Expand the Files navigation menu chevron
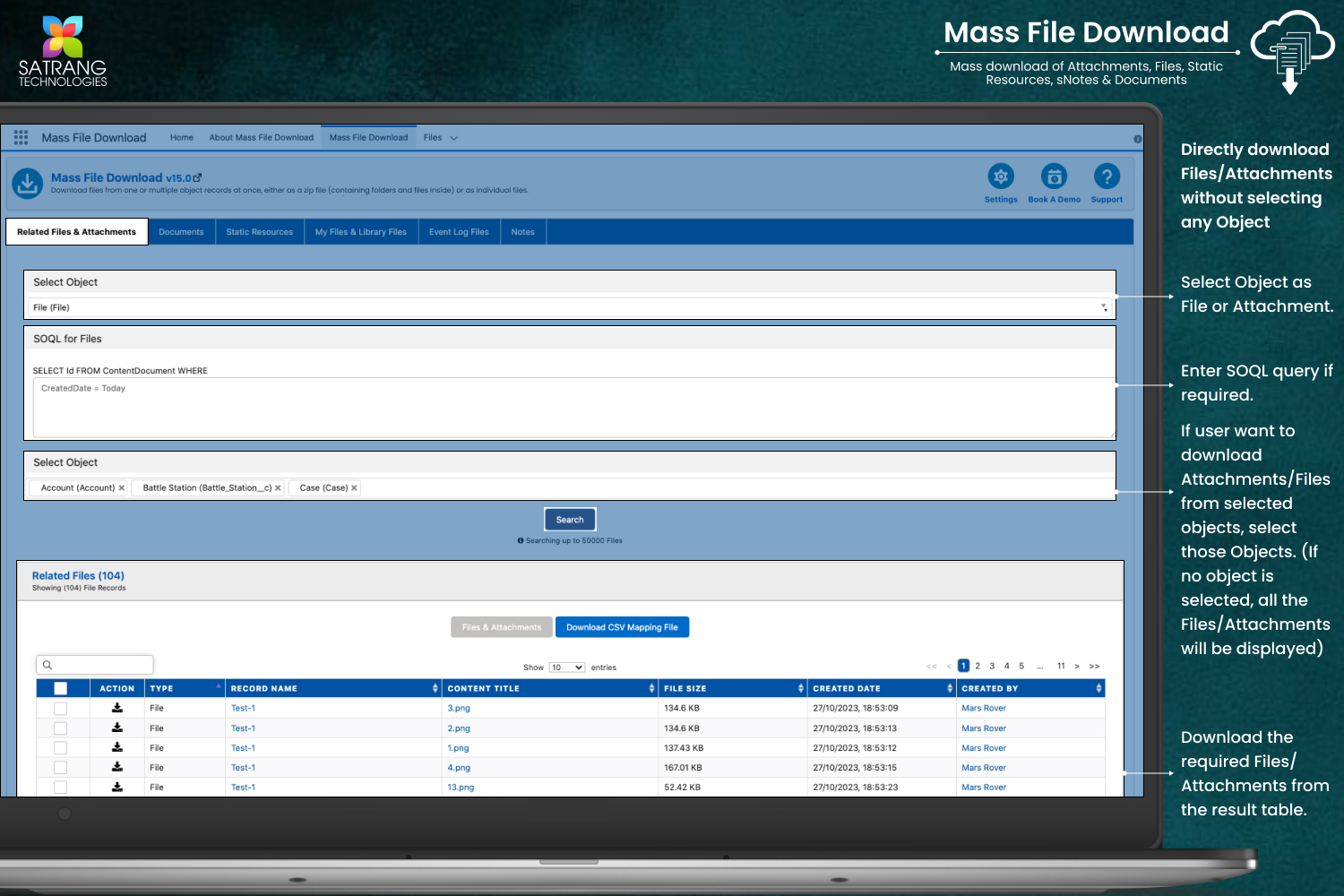 pos(453,138)
